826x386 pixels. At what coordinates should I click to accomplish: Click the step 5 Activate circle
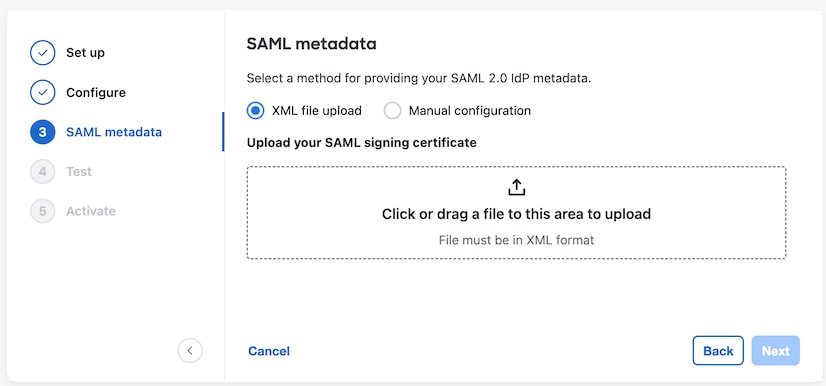(43, 211)
